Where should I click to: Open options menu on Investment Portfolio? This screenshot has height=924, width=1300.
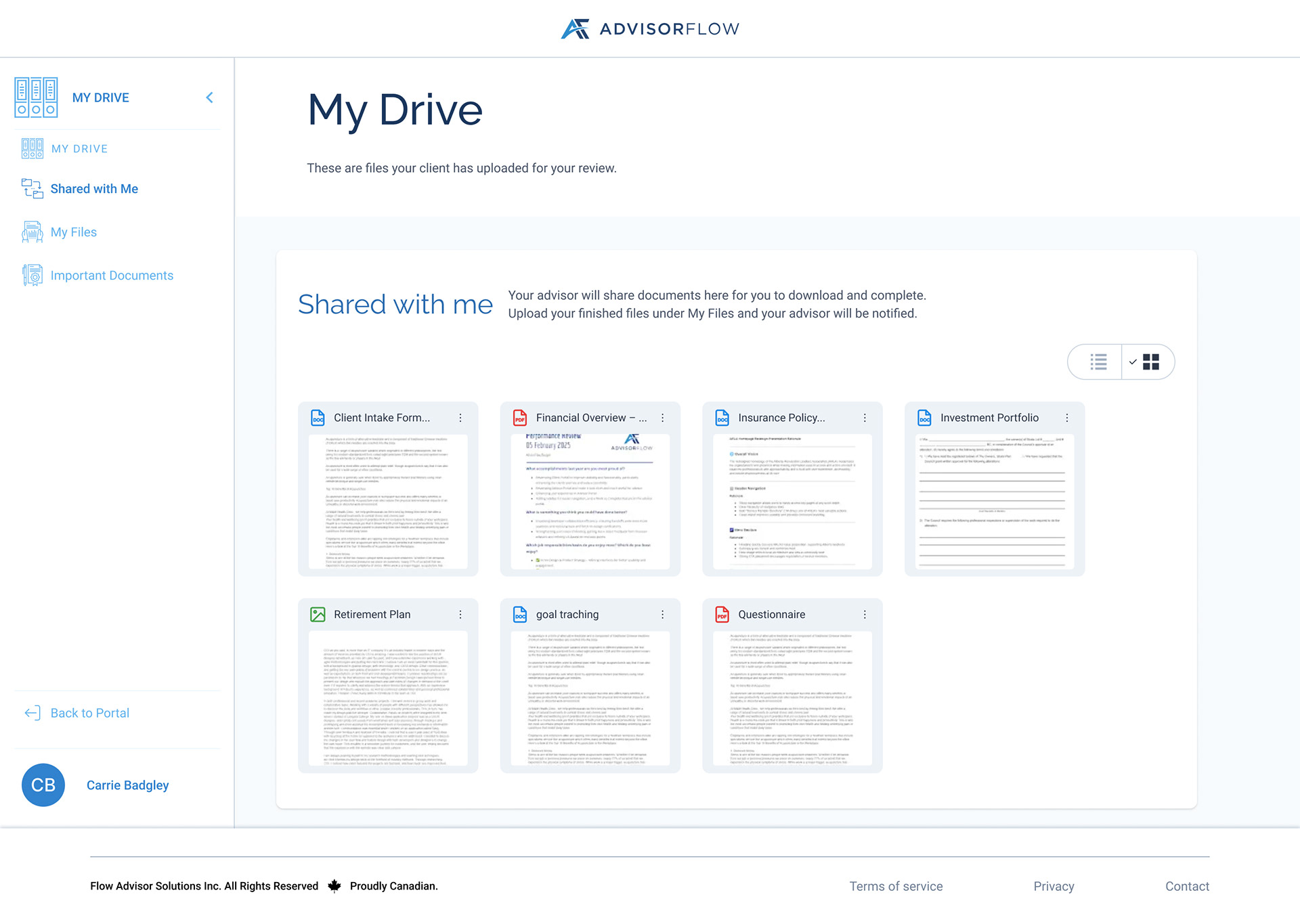[1068, 417]
